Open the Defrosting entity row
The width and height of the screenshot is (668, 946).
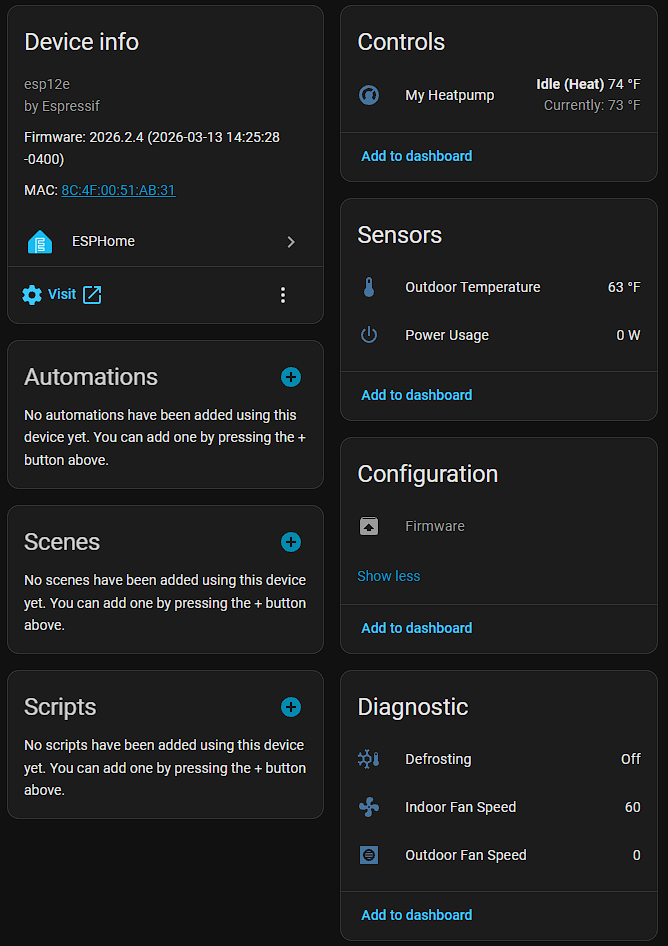point(499,759)
